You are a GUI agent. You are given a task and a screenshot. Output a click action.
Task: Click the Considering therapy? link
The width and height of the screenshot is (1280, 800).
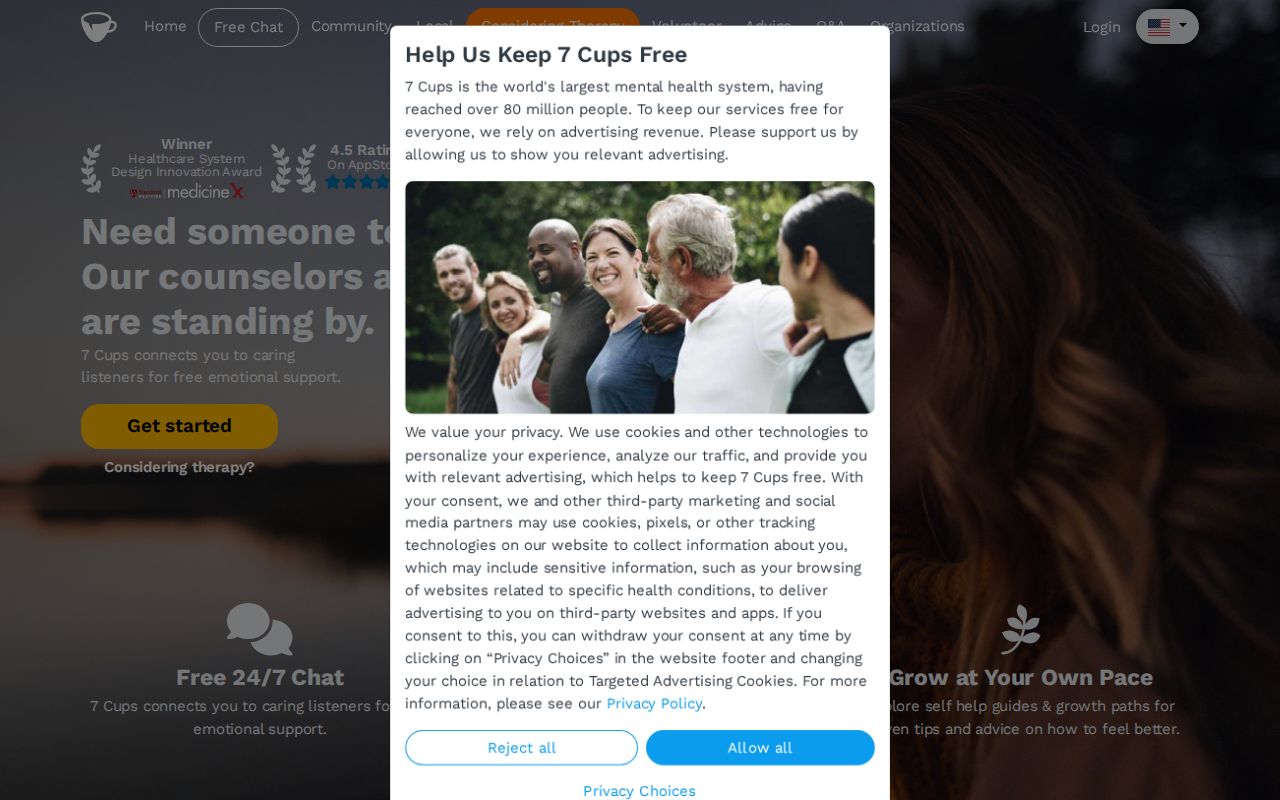(179, 467)
